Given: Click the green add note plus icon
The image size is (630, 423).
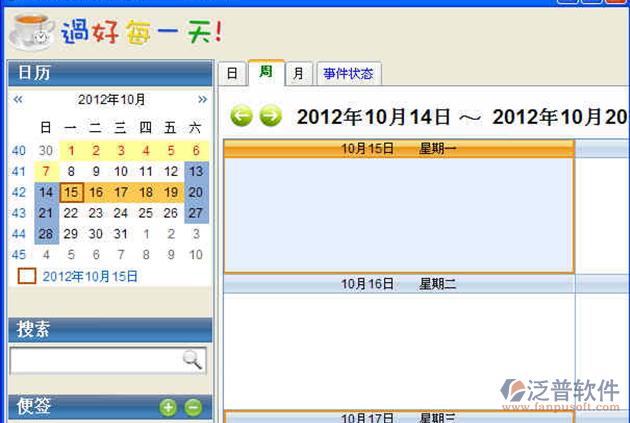Looking at the screenshot, I should [168, 407].
